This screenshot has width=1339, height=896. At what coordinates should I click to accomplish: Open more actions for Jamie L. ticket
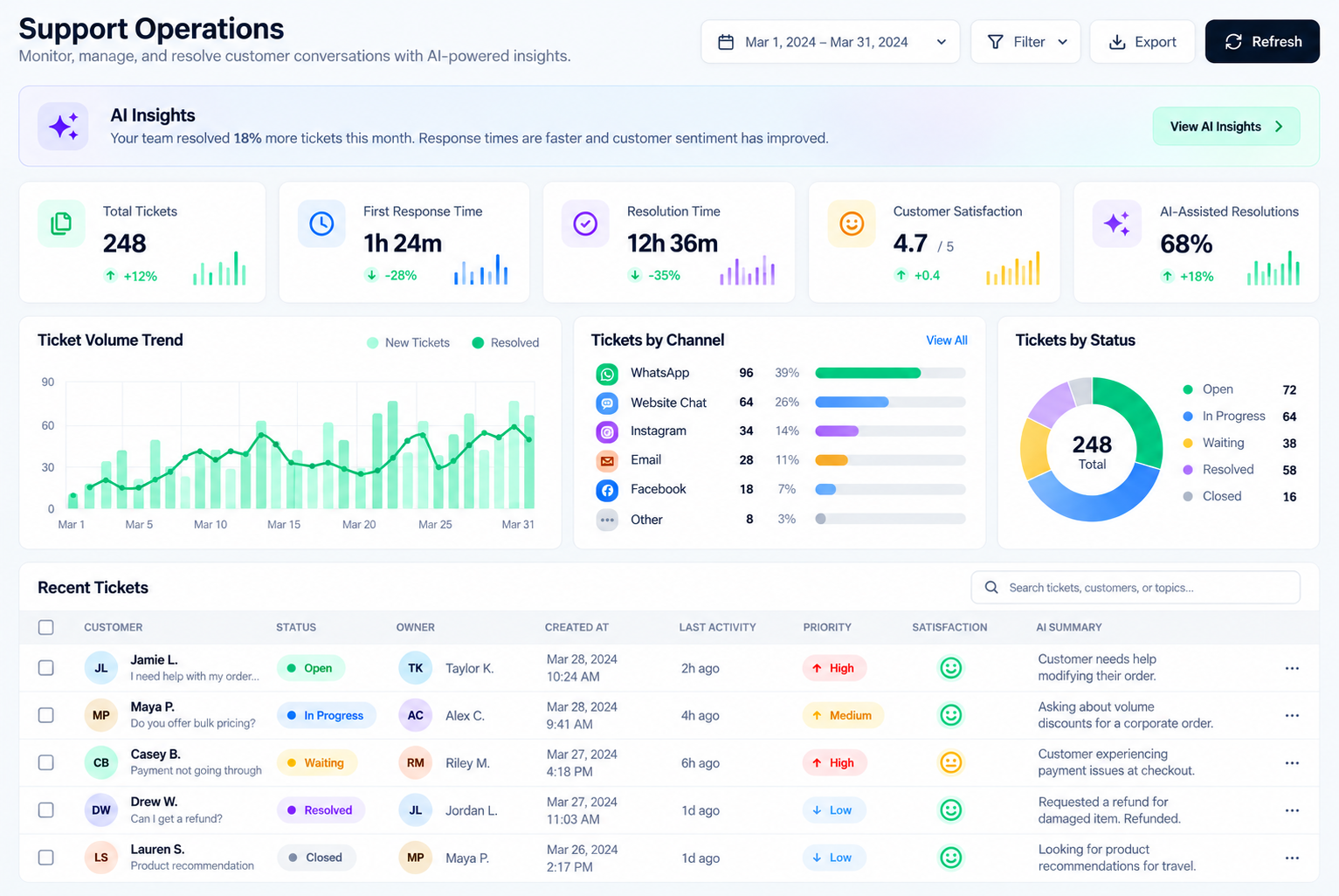coord(1292,668)
